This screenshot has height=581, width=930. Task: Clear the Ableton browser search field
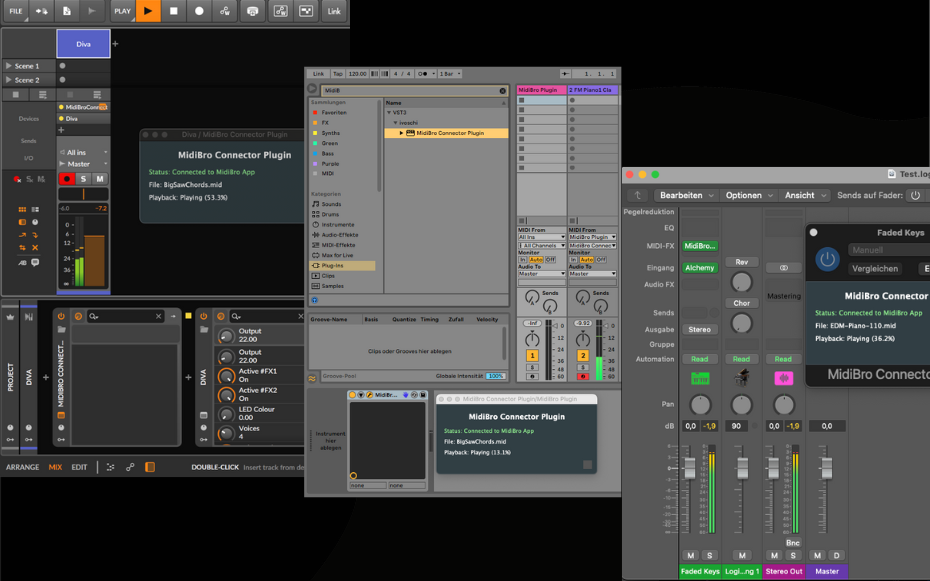(x=502, y=91)
